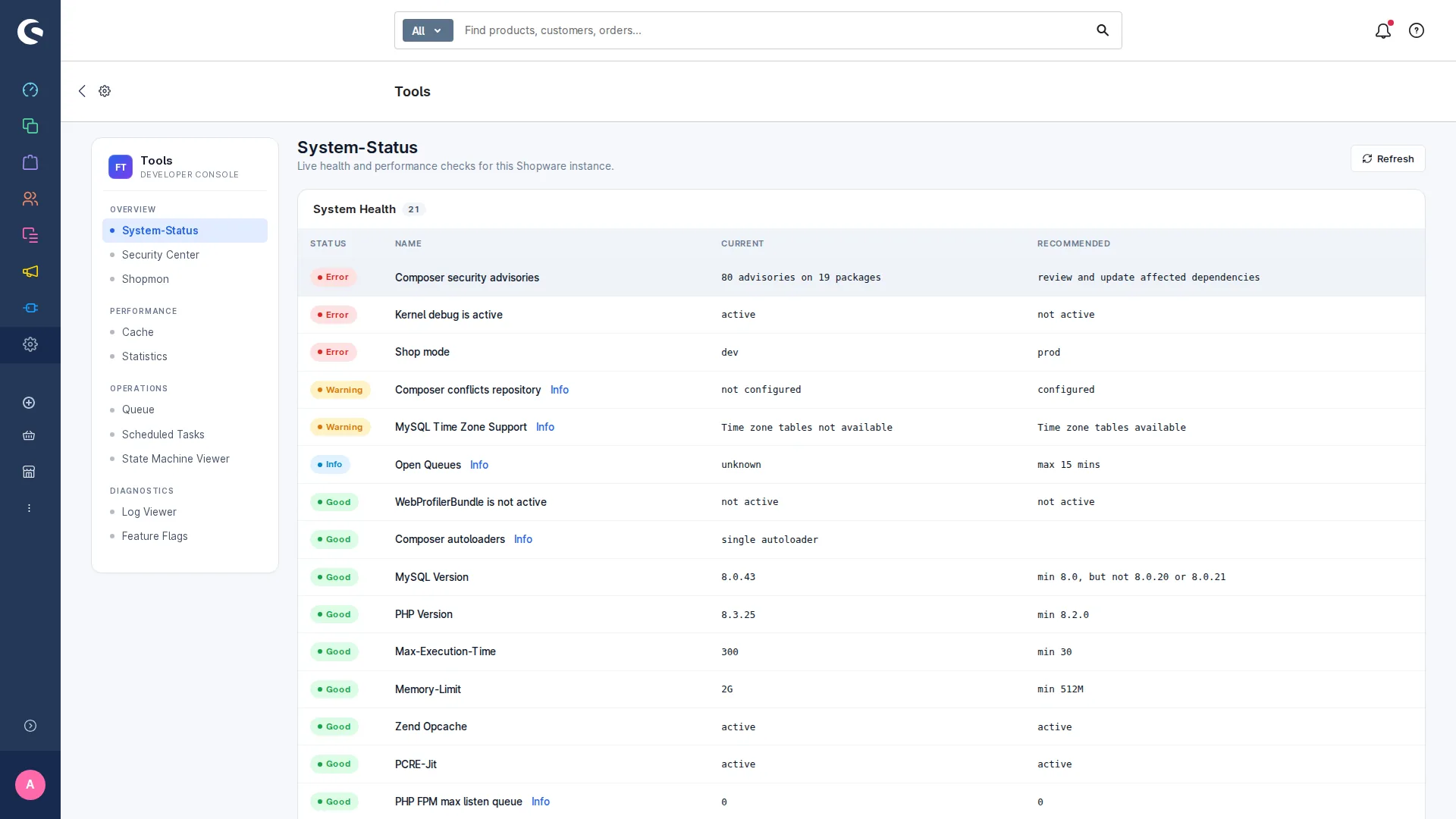This screenshot has height=819, width=1456.
Task: Go back using the left chevron
Action: coord(82,91)
